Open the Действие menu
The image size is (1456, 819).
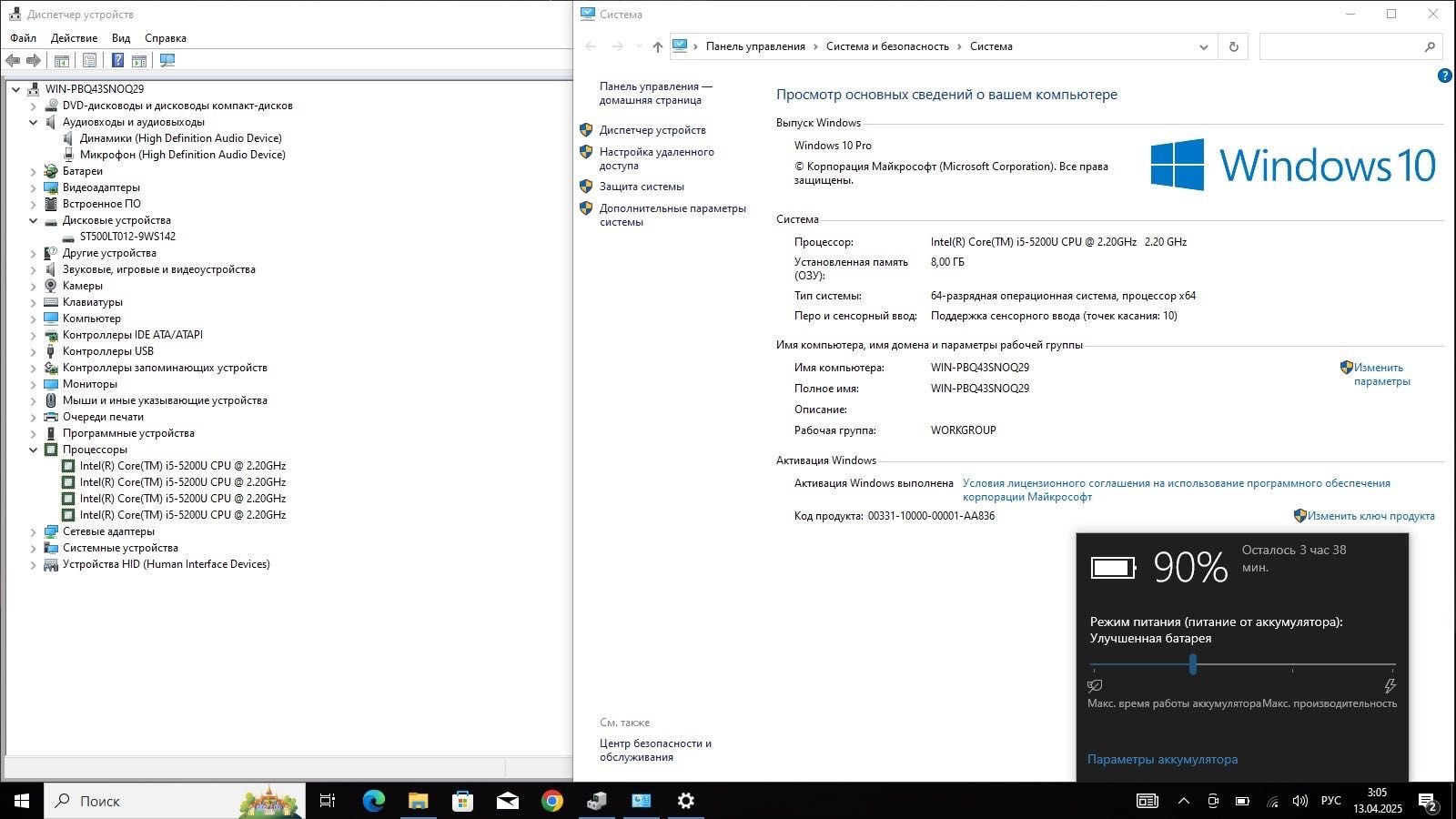pos(75,38)
